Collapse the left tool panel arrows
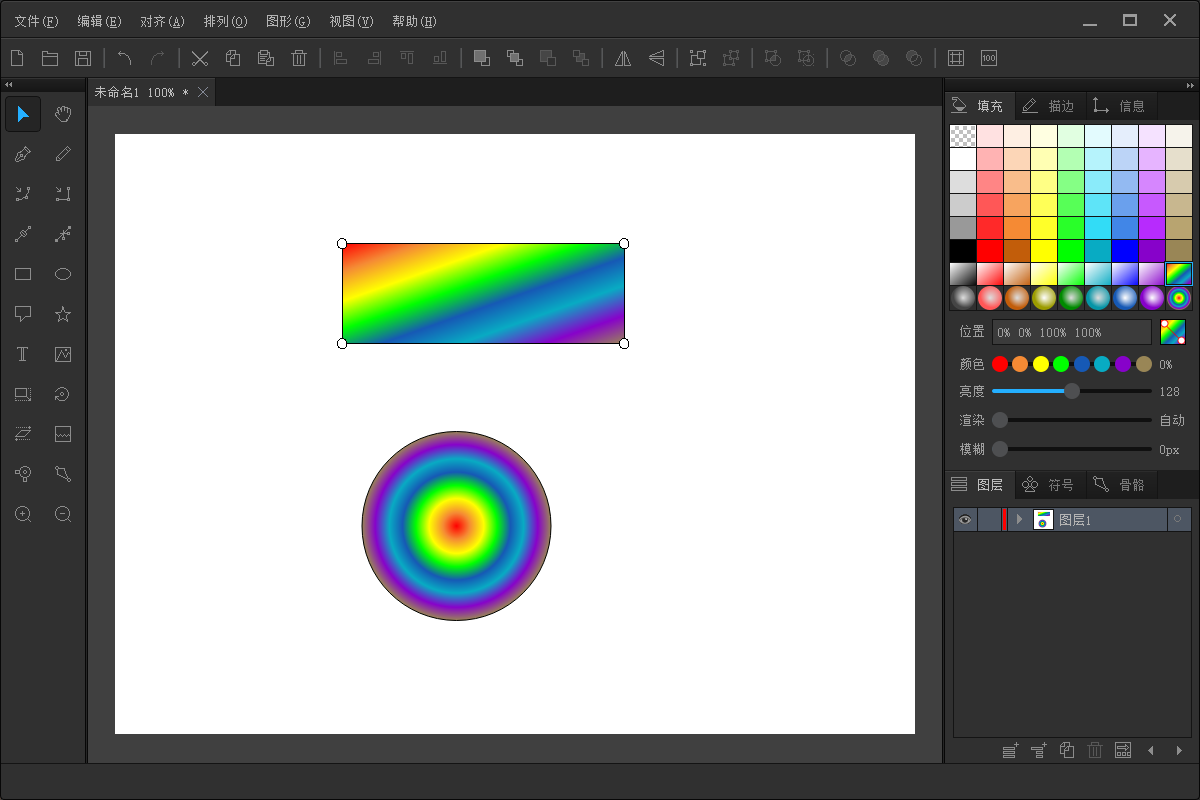 [8, 84]
